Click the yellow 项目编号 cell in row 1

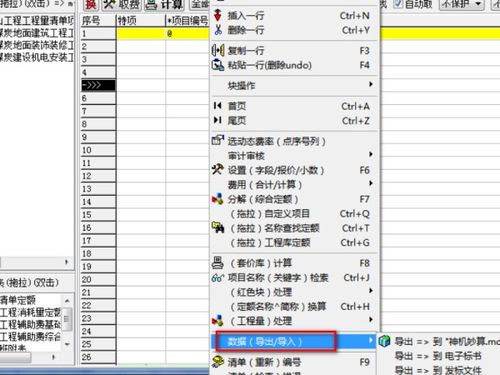[188, 34]
